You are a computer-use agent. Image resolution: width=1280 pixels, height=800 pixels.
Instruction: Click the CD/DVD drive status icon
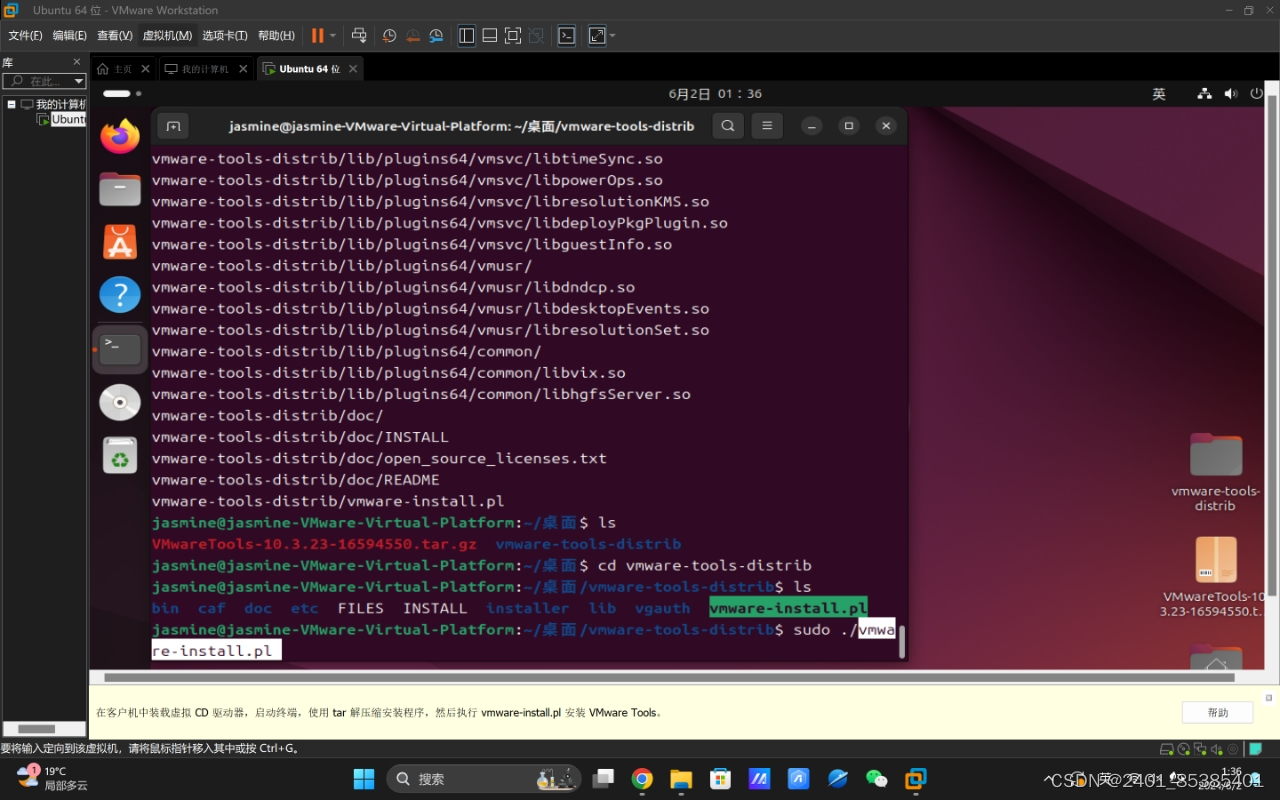point(1183,749)
